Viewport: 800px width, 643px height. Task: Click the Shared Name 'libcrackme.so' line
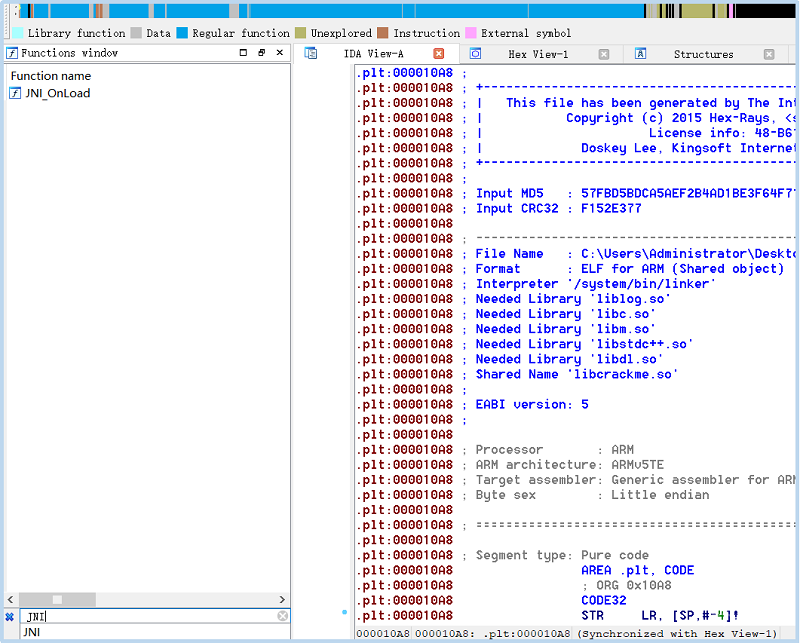[577, 375]
